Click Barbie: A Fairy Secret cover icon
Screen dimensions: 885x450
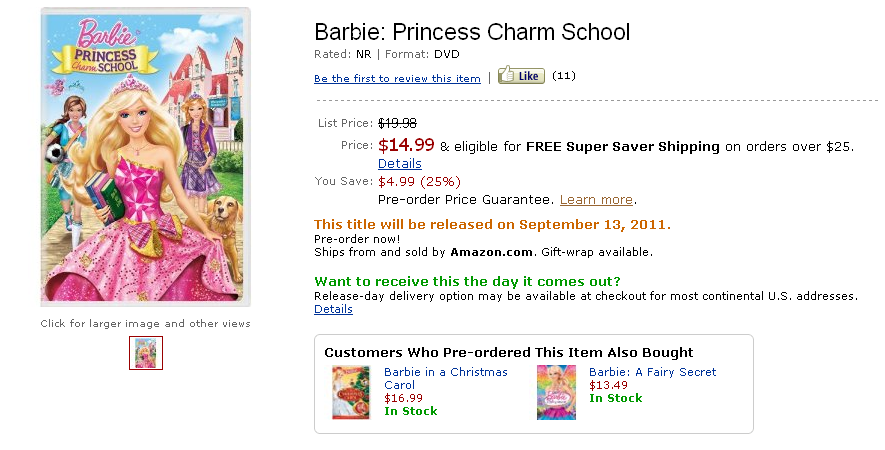pos(556,391)
